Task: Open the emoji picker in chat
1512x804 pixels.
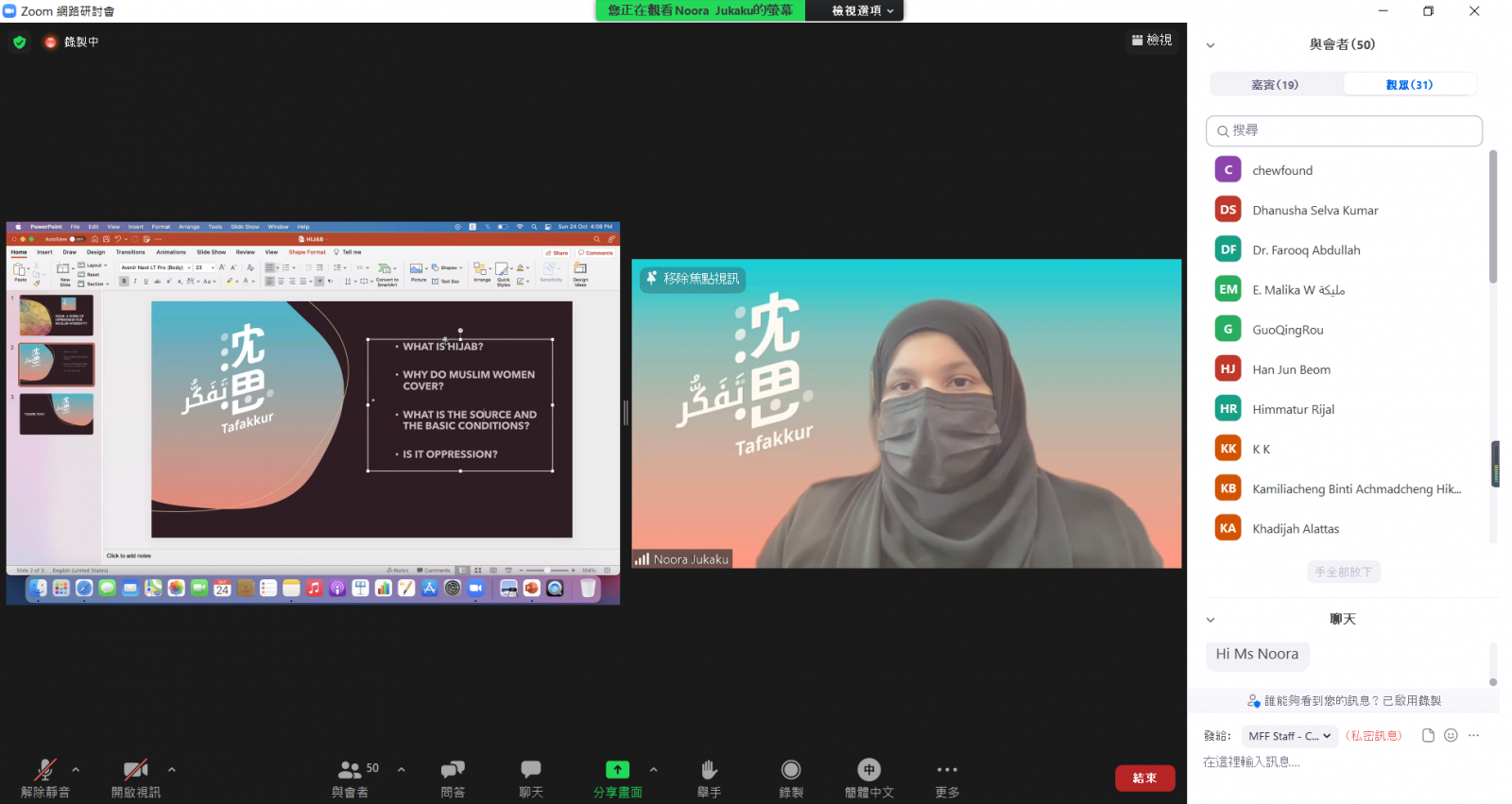Action: coord(1451,736)
